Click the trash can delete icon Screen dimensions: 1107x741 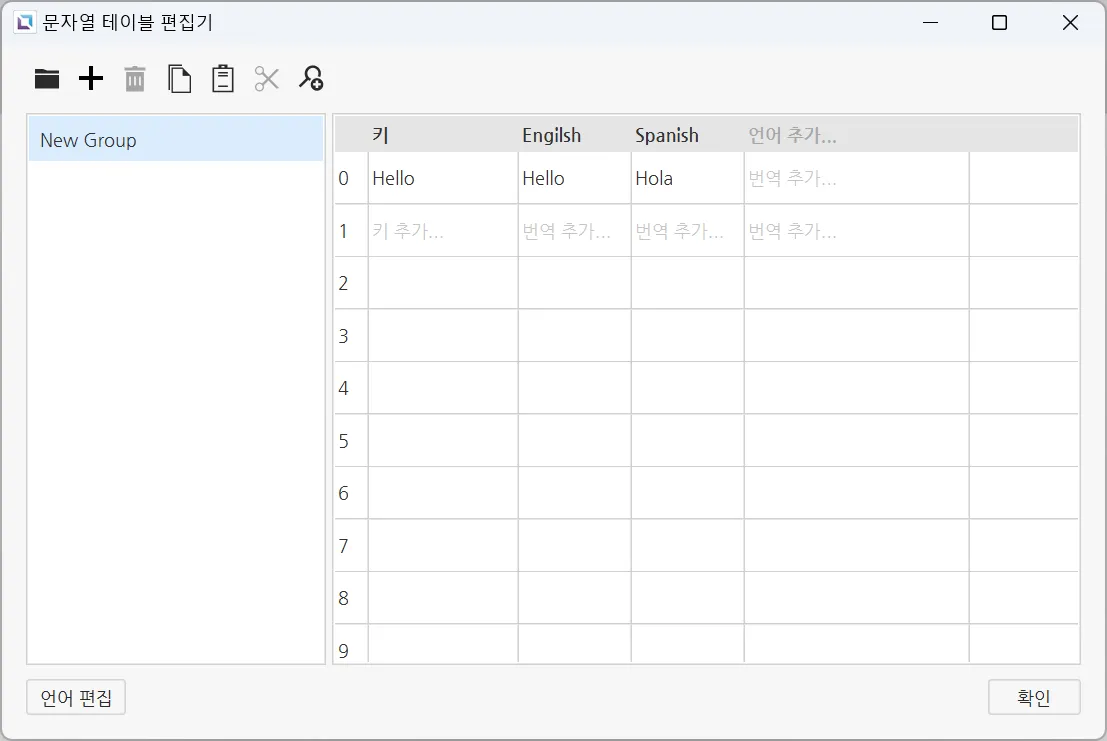pos(135,79)
